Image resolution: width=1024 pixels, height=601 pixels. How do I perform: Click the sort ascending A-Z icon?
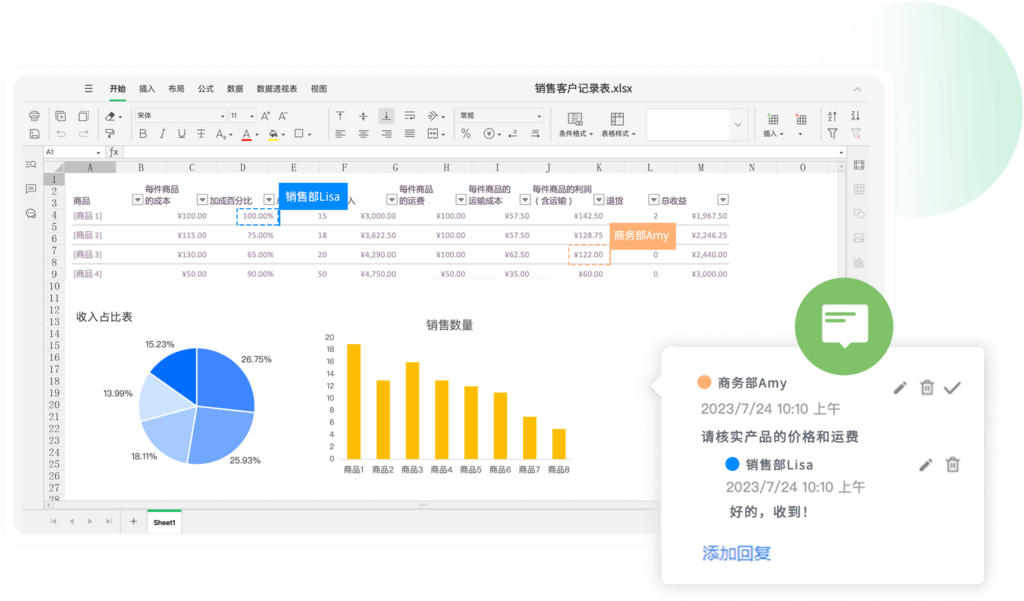click(832, 116)
